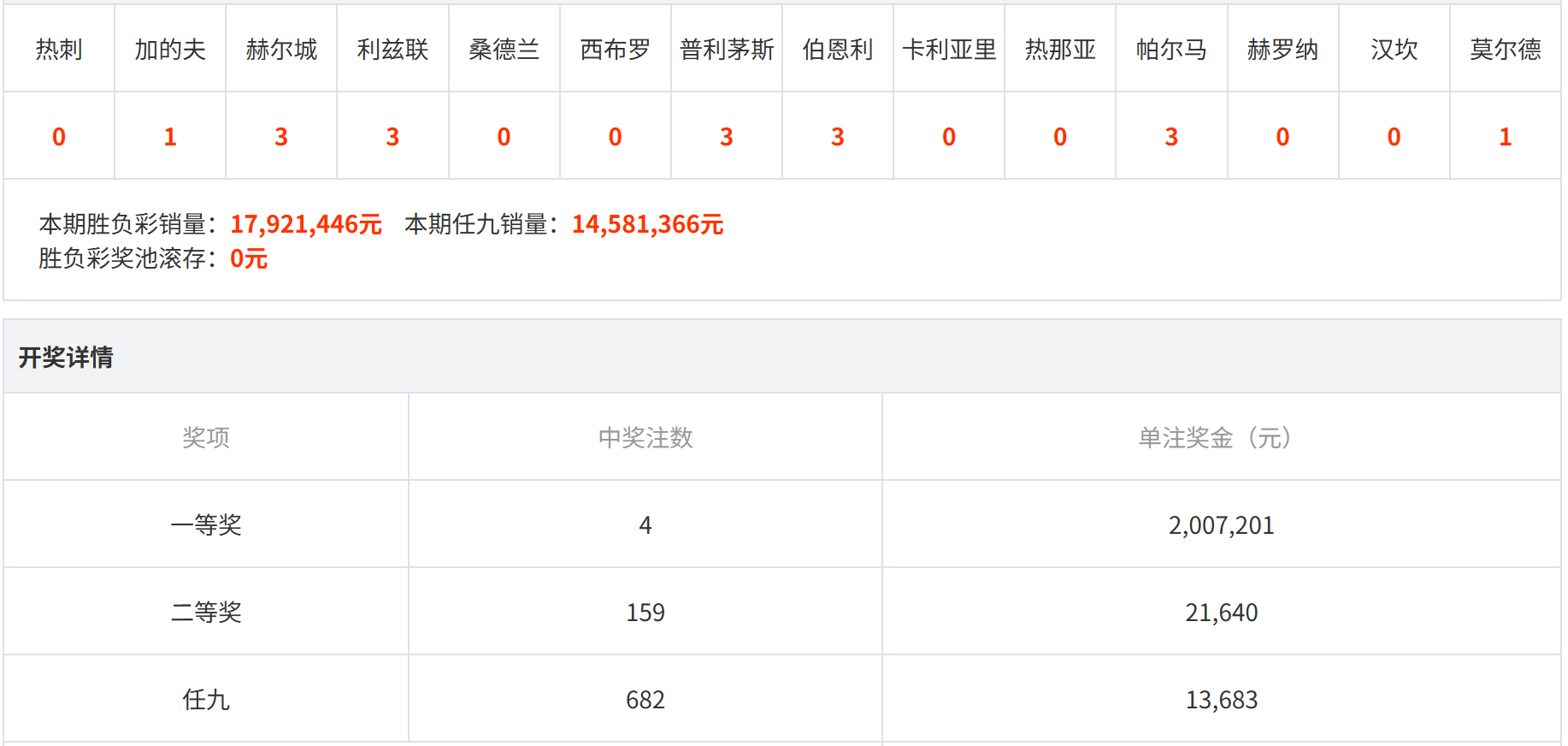
Task: Click the result 3 under 普利茅斯
Action: click(727, 137)
